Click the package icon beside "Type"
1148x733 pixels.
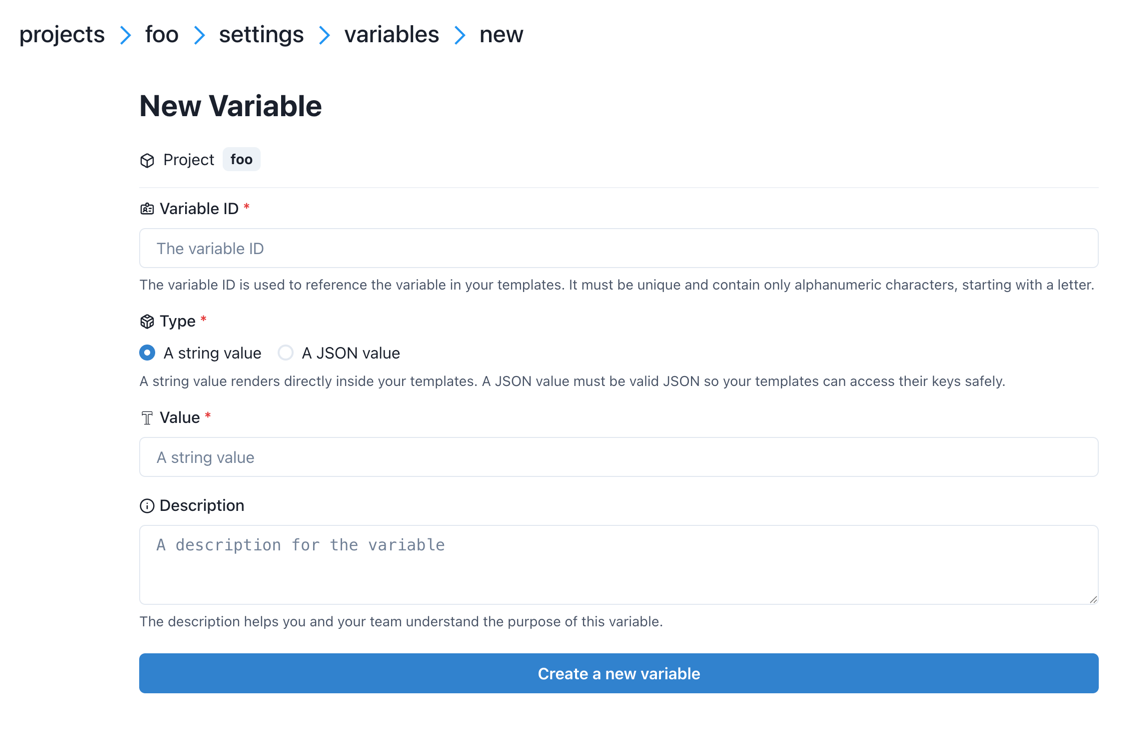146,321
